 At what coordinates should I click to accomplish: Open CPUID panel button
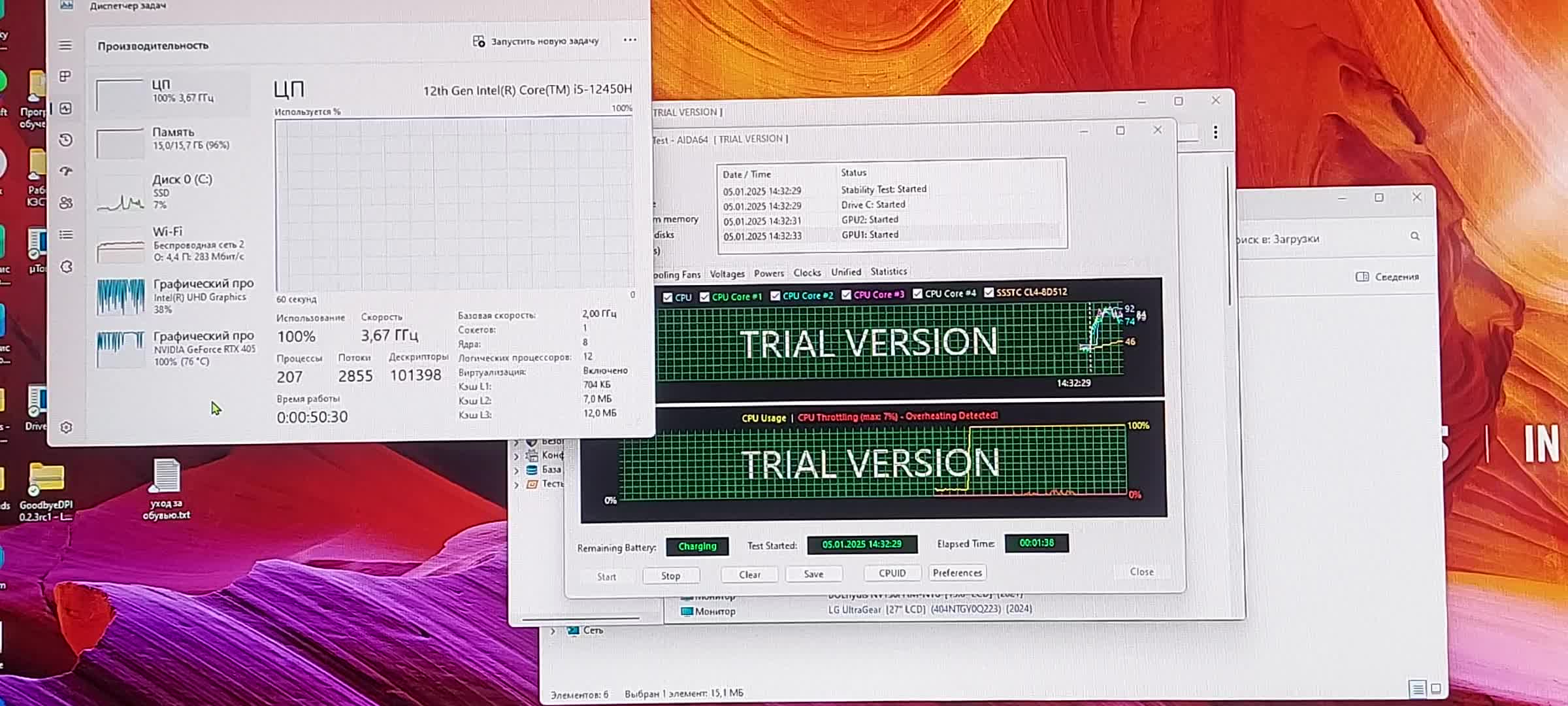click(892, 573)
